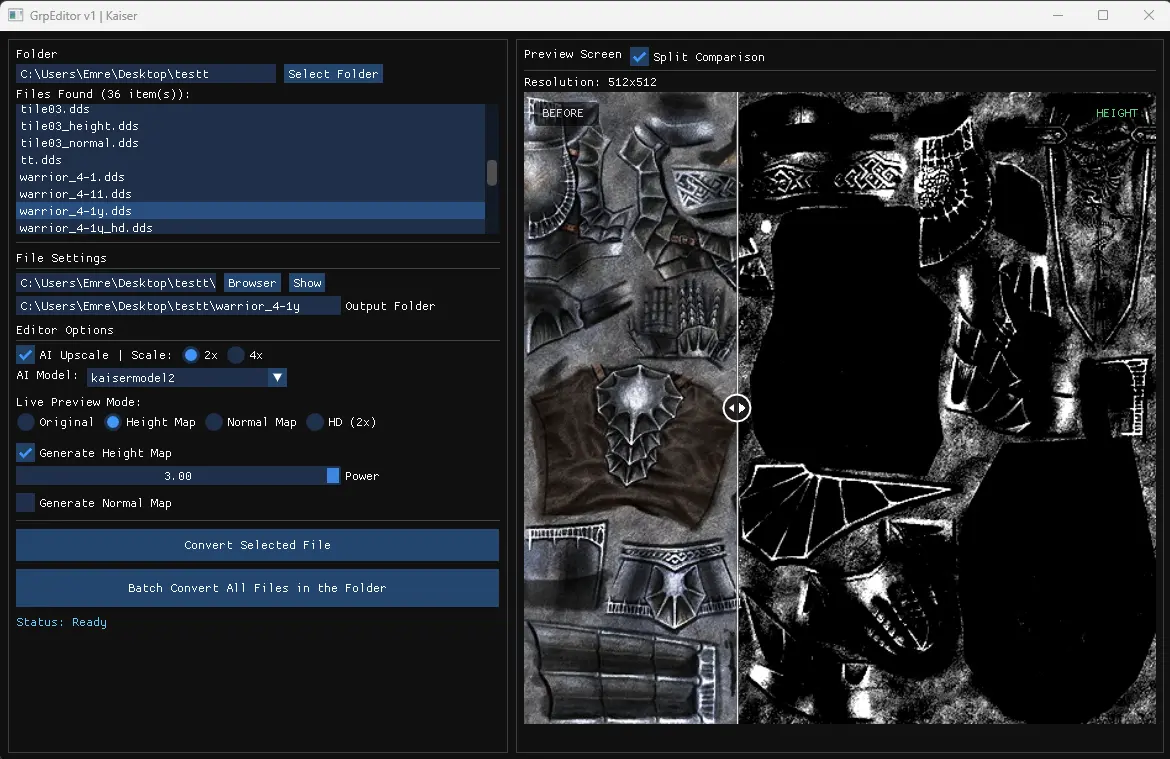Select Height Map live preview mode
The image size is (1170, 759).
[113, 422]
